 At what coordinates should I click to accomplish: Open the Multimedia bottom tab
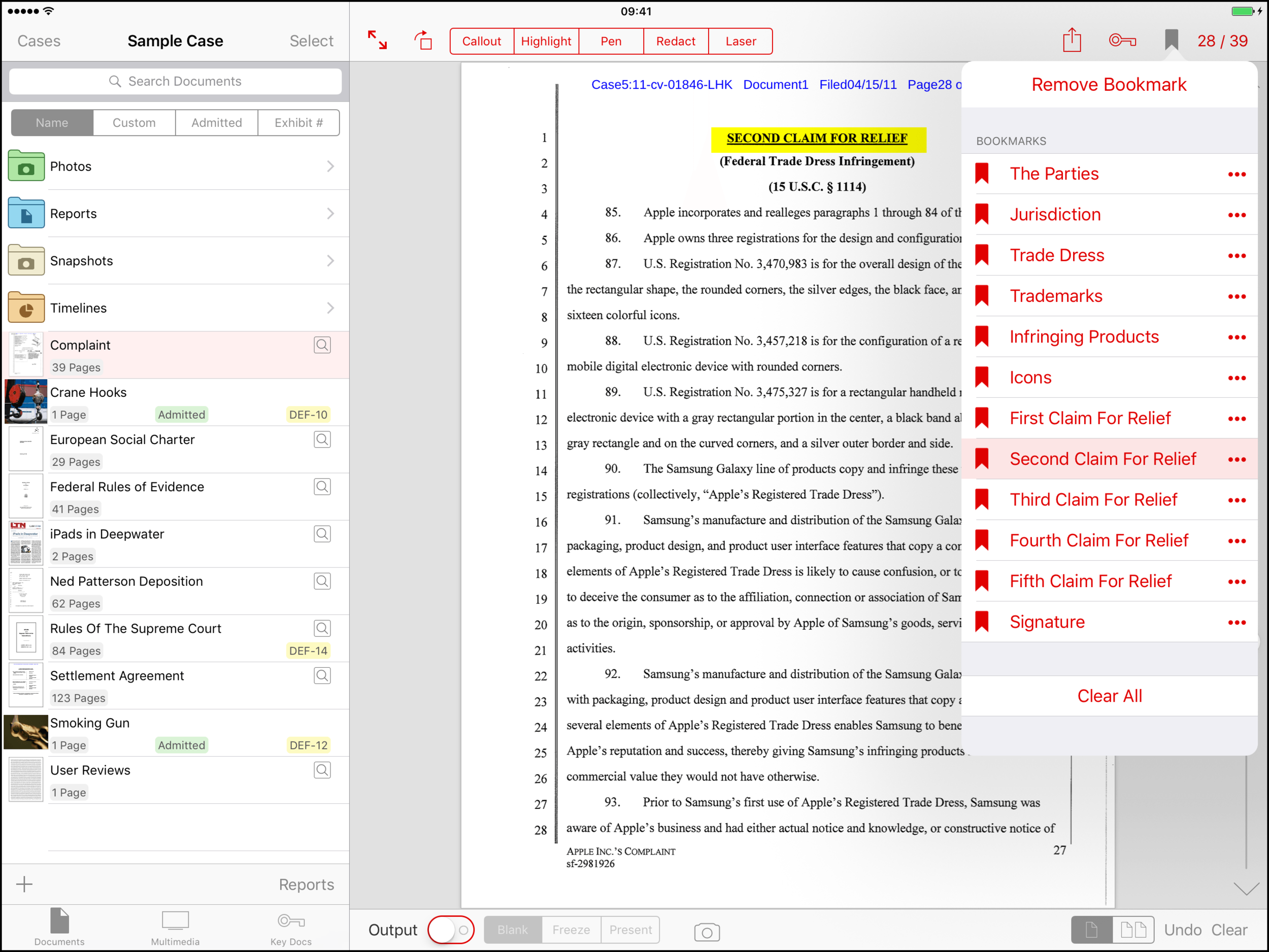tap(175, 927)
